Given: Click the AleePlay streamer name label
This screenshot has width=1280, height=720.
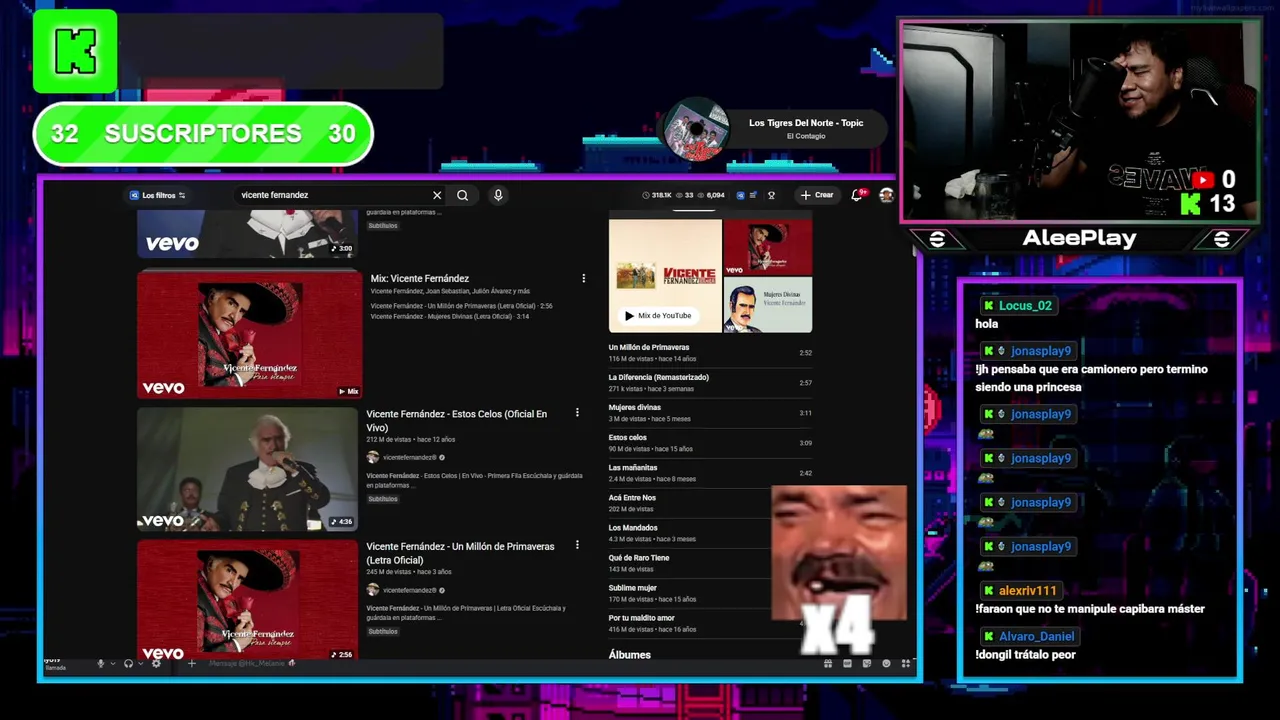Looking at the screenshot, I should tap(1079, 238).
